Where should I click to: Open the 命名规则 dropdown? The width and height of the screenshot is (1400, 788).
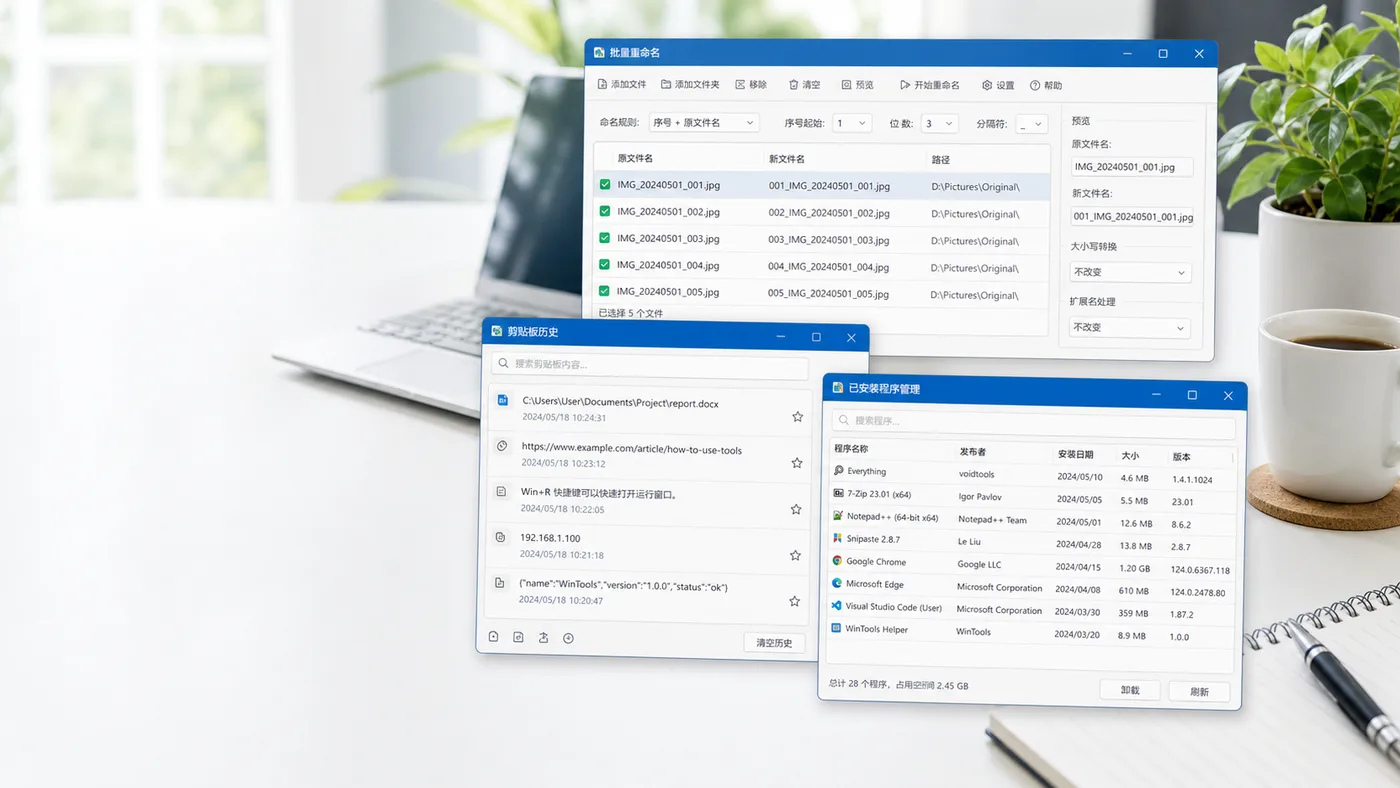point(704,123)
